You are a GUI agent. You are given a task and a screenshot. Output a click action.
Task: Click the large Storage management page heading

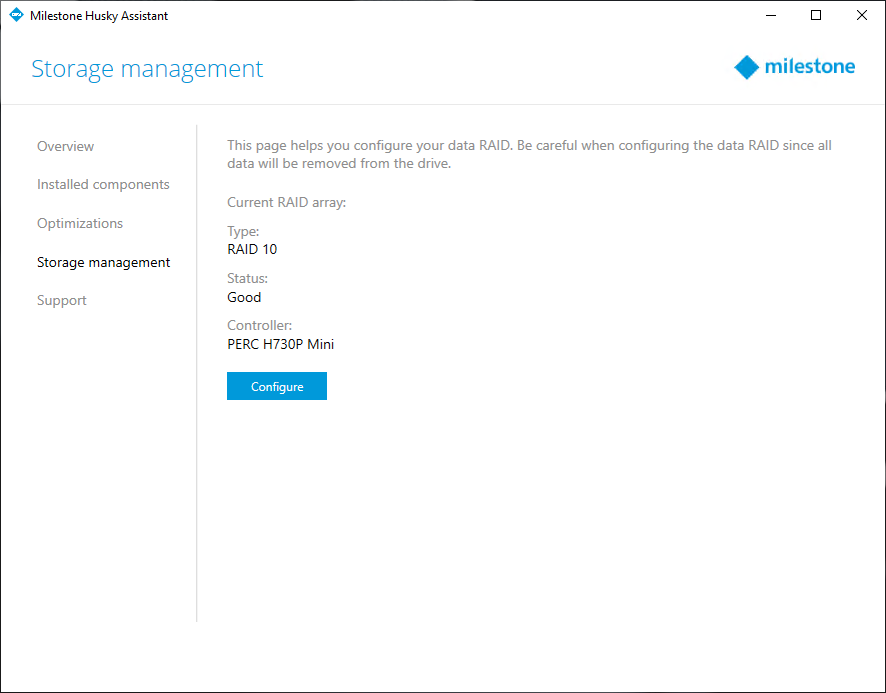tap(147, 69)
